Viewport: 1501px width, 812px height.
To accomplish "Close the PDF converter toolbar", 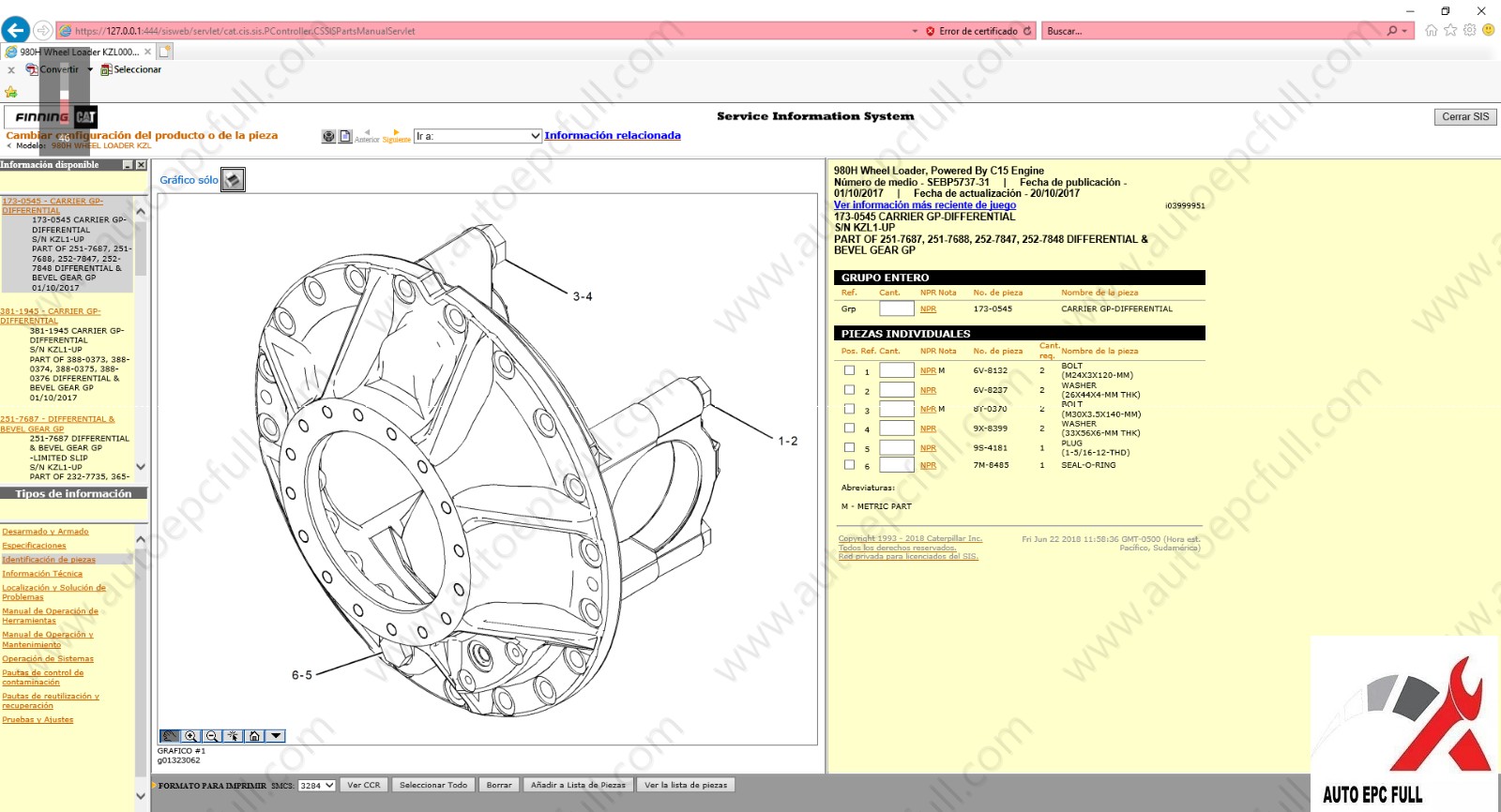I will 11,69.
